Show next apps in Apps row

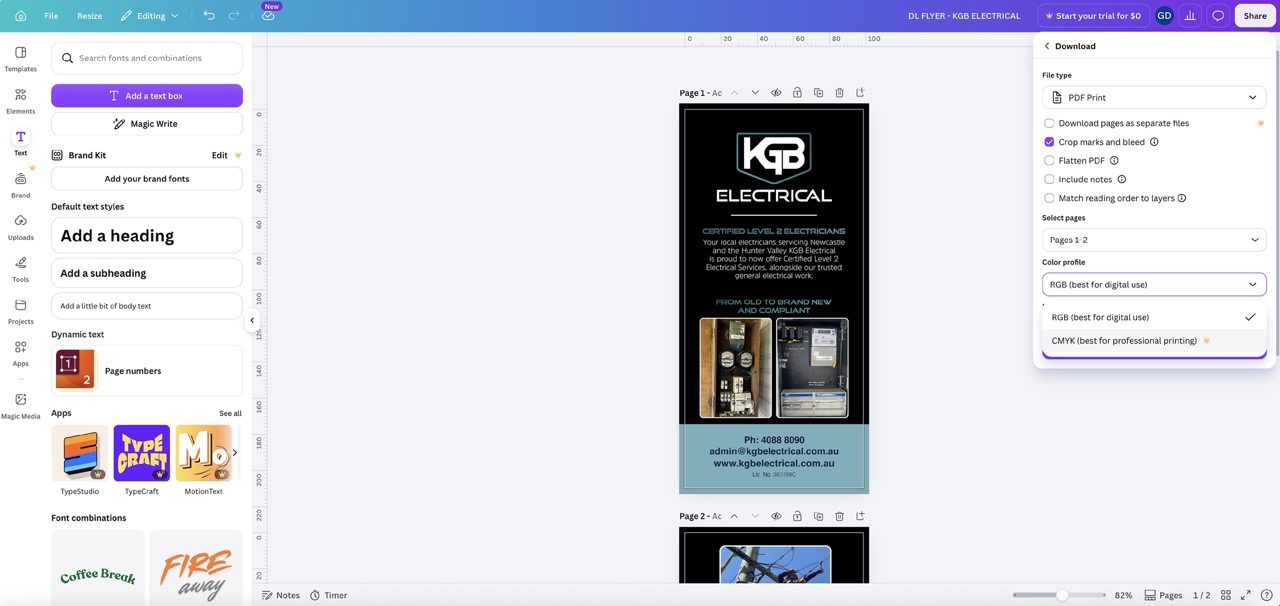pos(235,453)
